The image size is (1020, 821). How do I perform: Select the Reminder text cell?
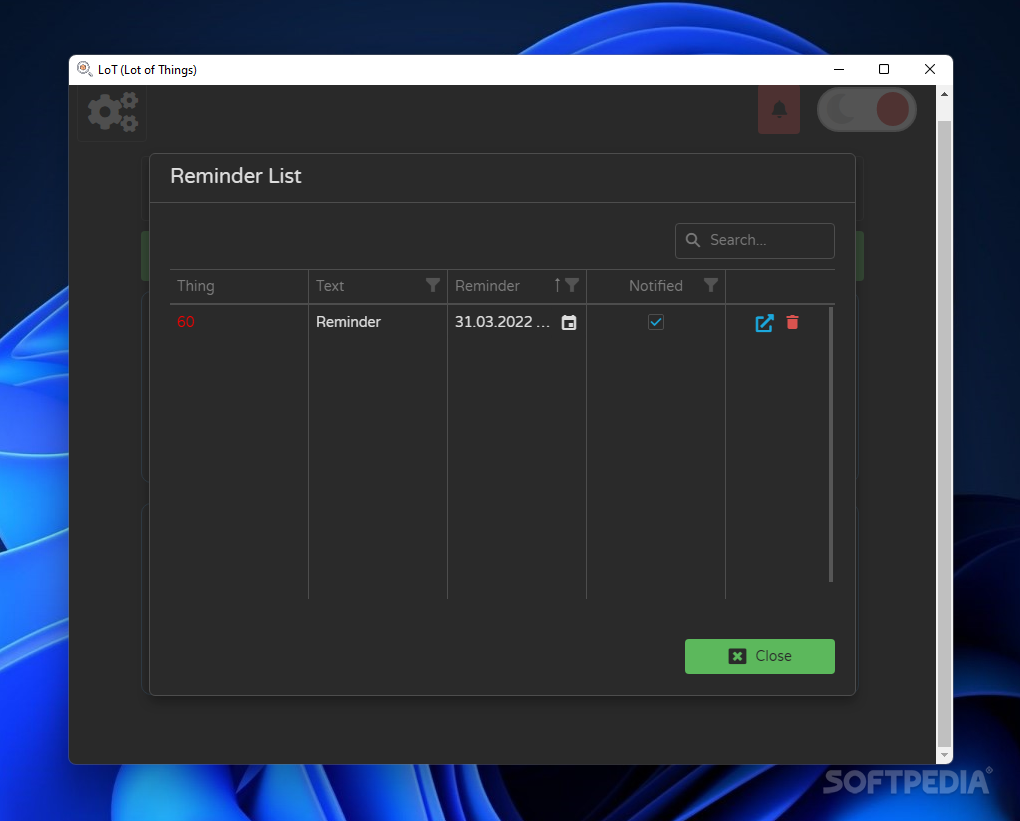pyautogui.click(x=348, y=322)
